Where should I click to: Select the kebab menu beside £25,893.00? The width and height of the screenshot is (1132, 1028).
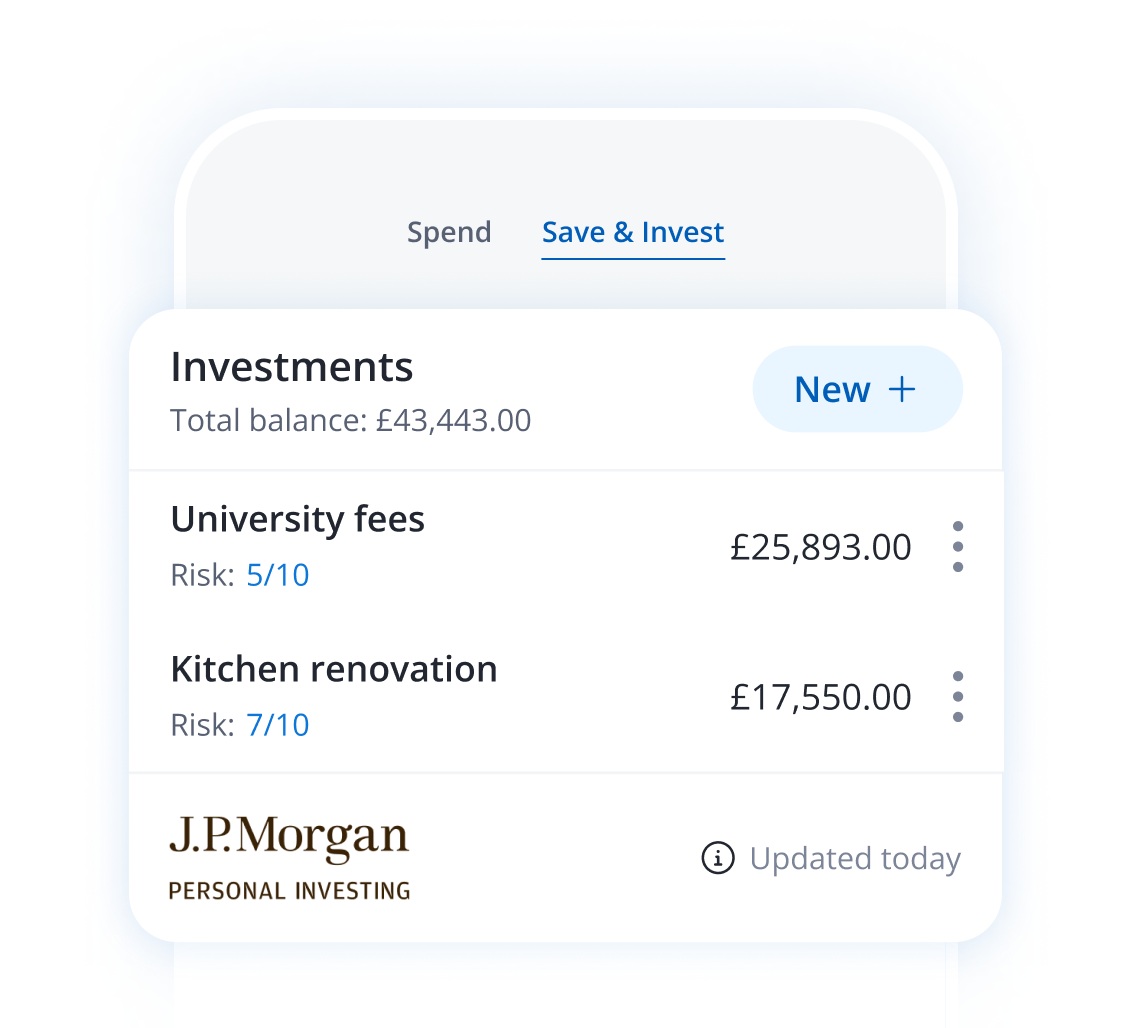(x=957, y=546)
